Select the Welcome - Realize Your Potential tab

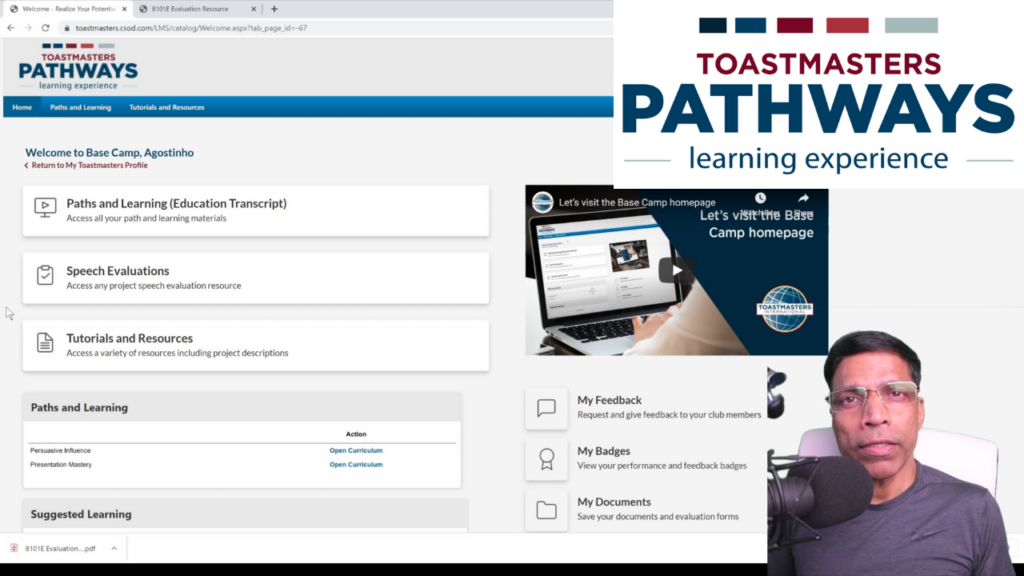coord(69,9)
